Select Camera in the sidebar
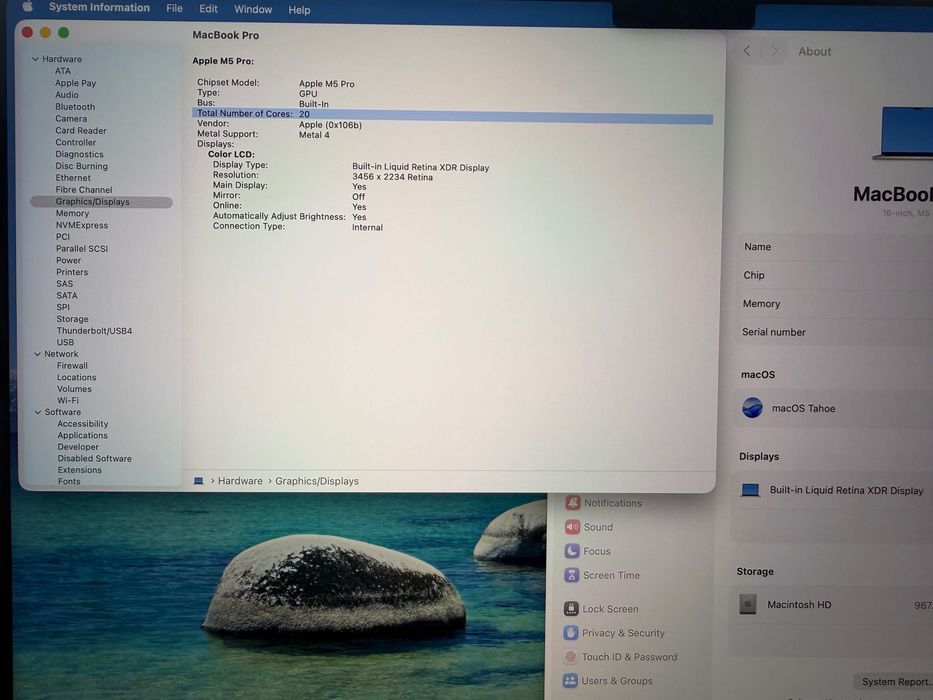The image size is (933, 700). coord(71,118)
